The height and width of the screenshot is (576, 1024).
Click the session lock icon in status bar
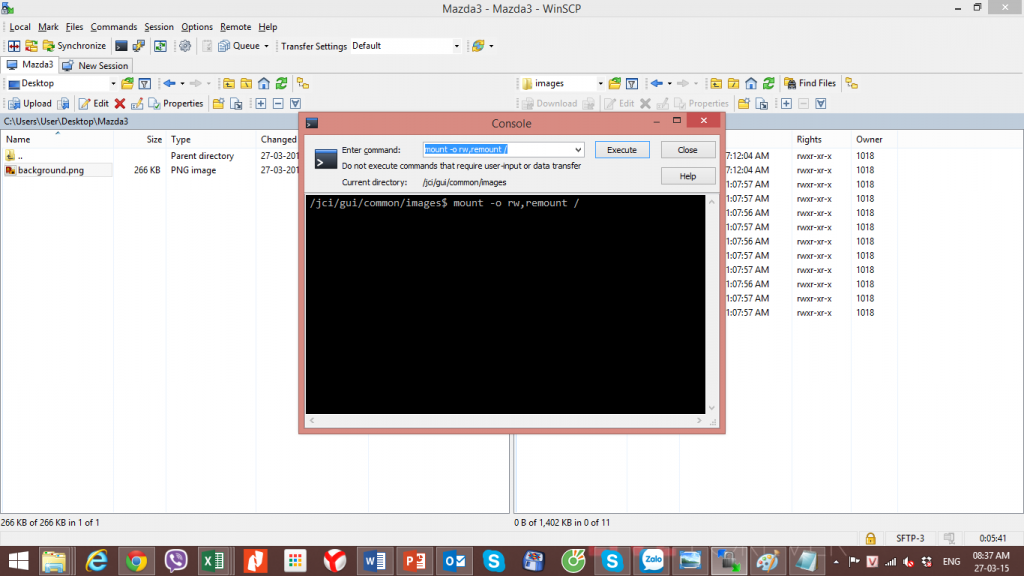(871, 539)
